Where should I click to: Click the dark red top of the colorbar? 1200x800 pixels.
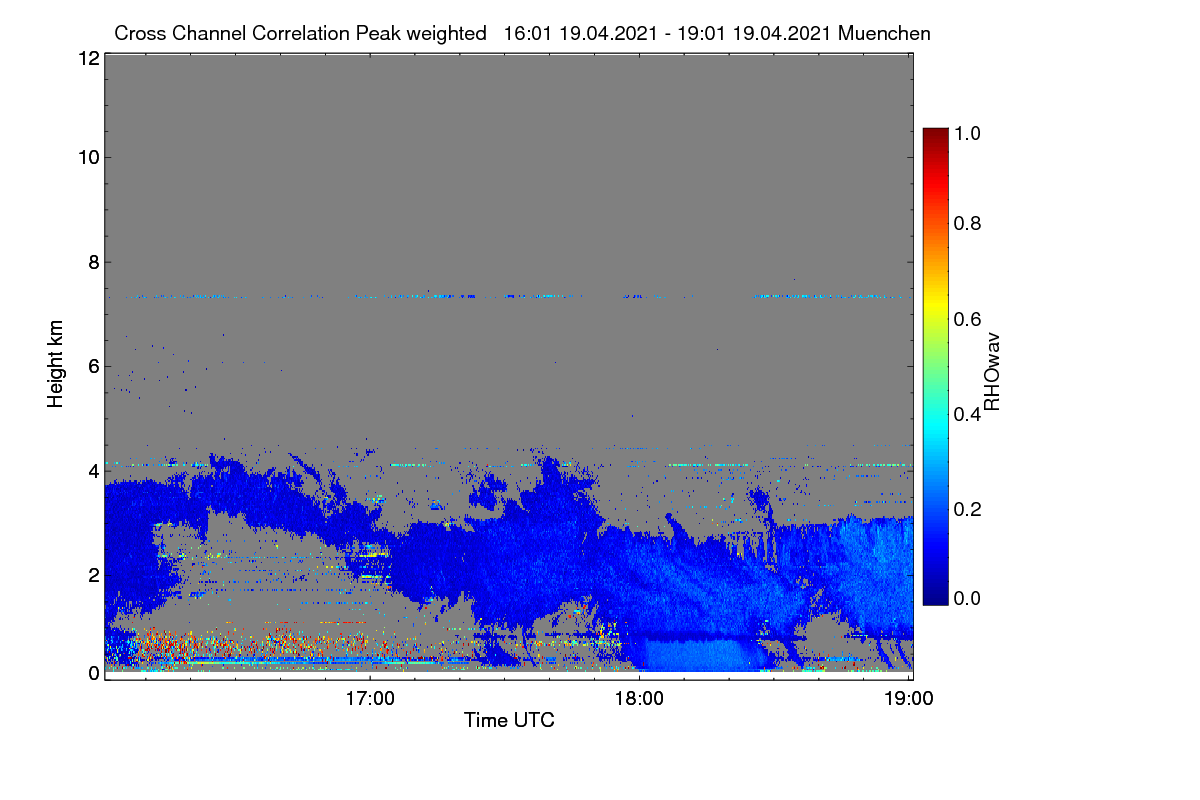coord(935,135)
